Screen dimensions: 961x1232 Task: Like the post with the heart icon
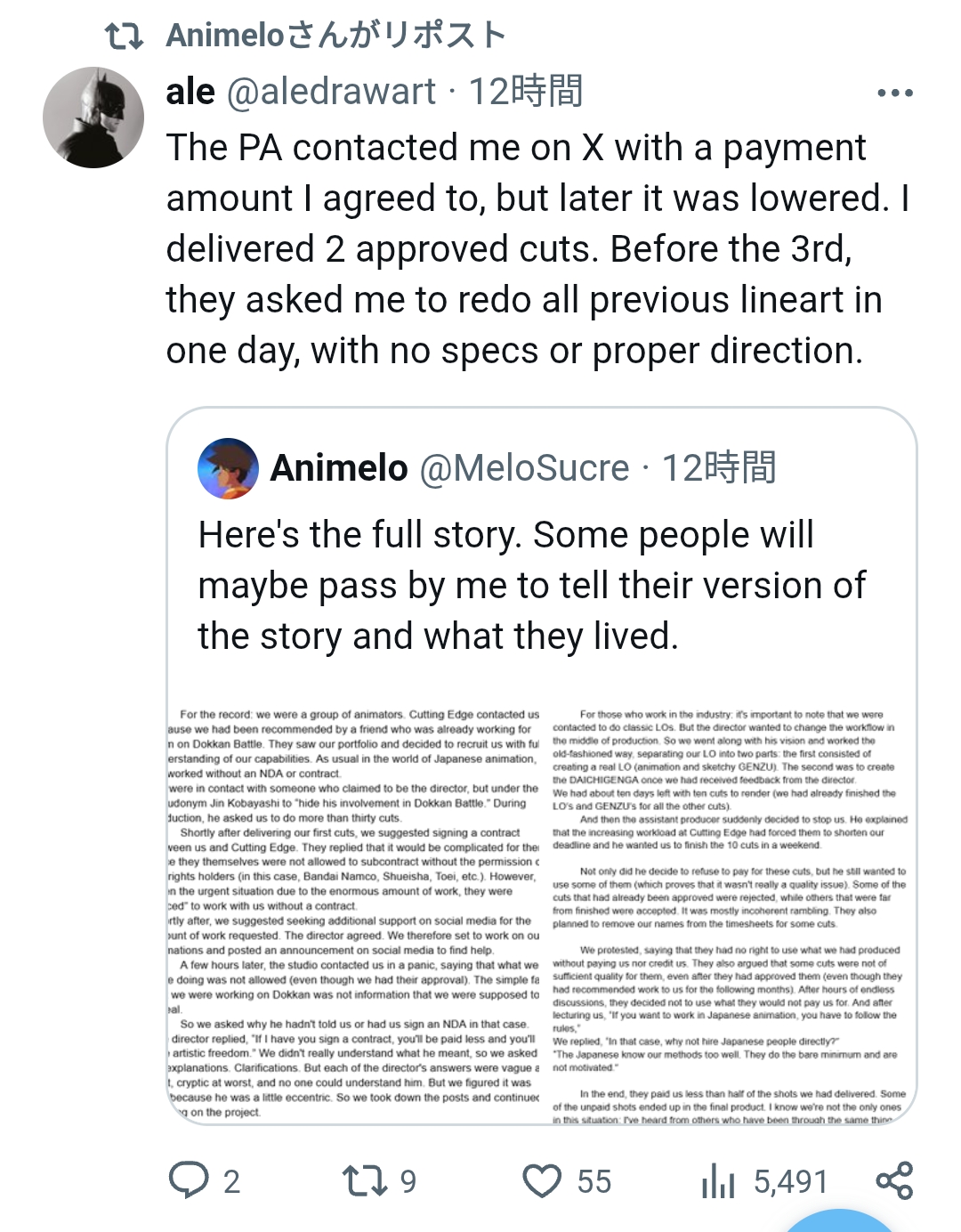click(x=541, y=1181)
